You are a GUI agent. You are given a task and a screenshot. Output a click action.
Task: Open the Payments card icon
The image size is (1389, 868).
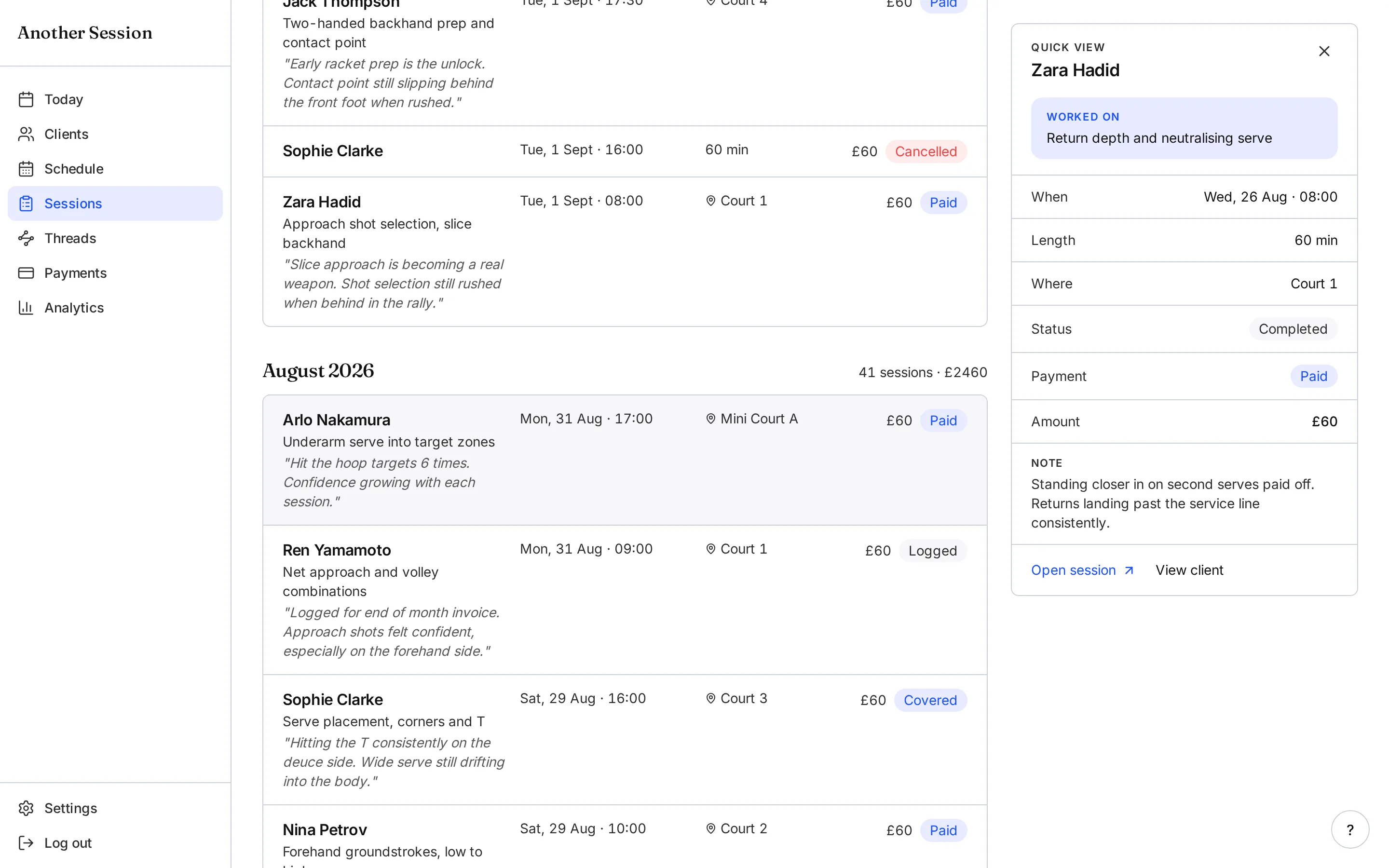pyautogui.click(x=26, y=272)
